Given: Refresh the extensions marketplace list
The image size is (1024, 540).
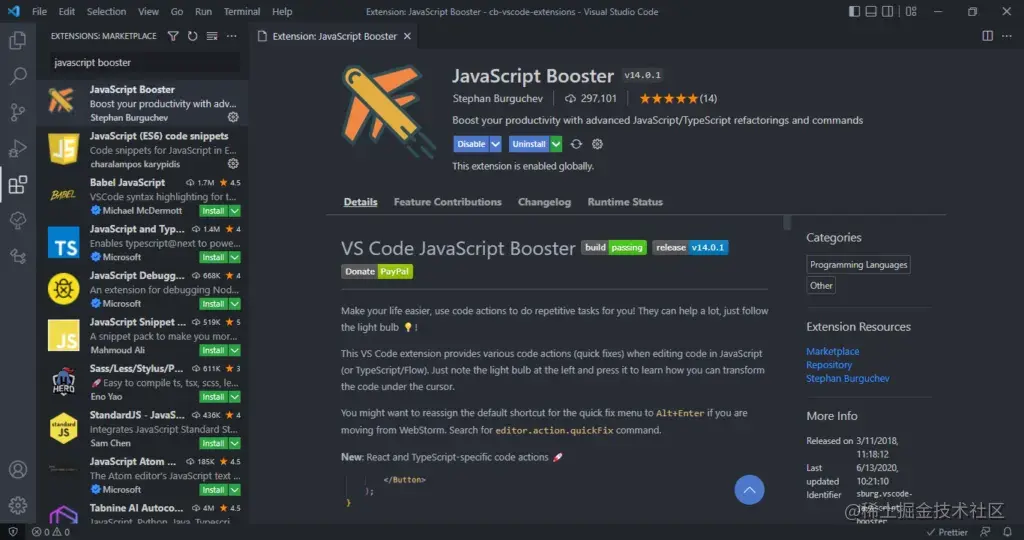Looking at the screenshot, I should tap(193, 36).
